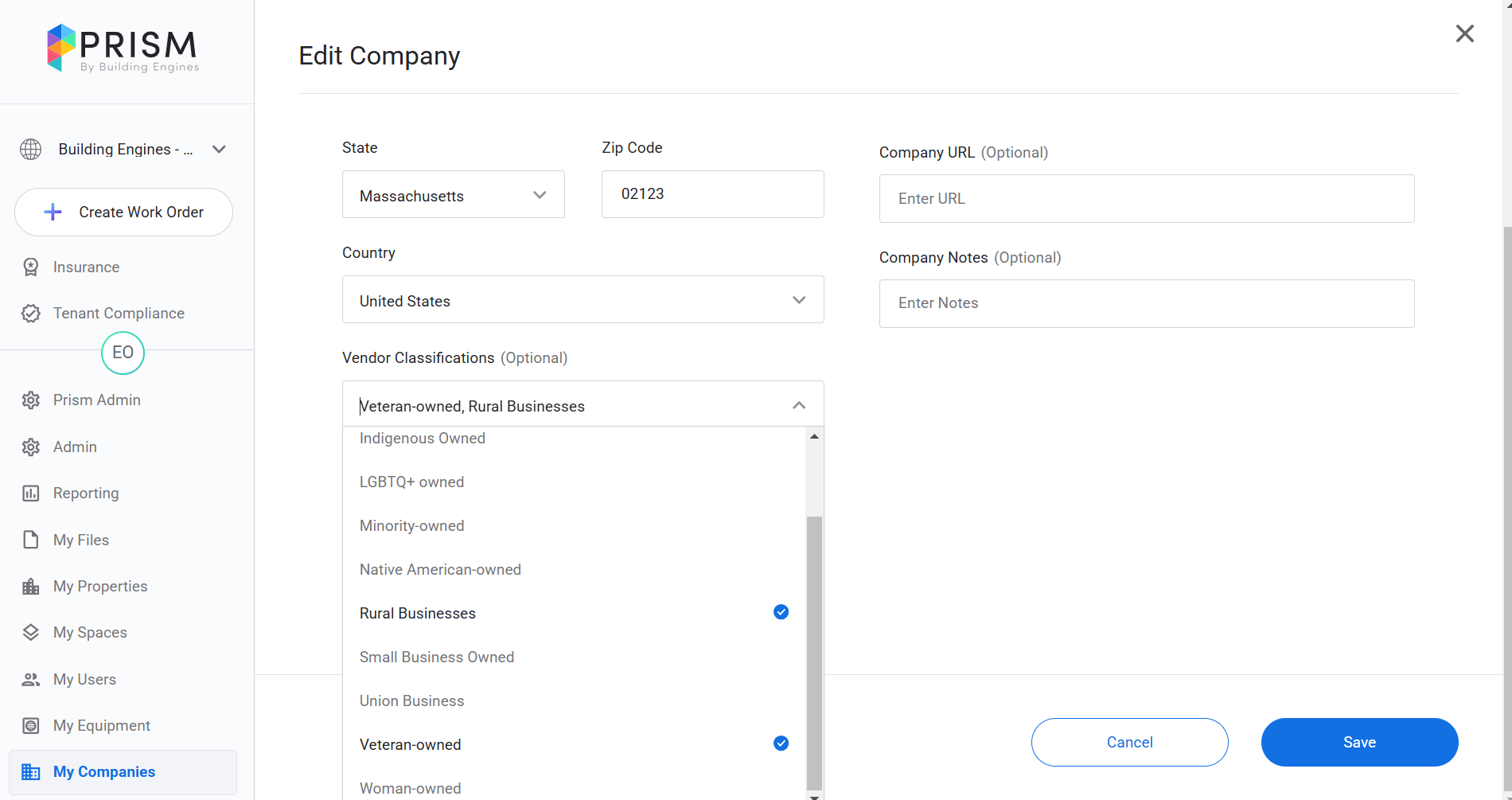Image resolution: width=1512 pixels, height=800 pixels.
Task: Click the My Equipment icon
Action: coord(31,726)
